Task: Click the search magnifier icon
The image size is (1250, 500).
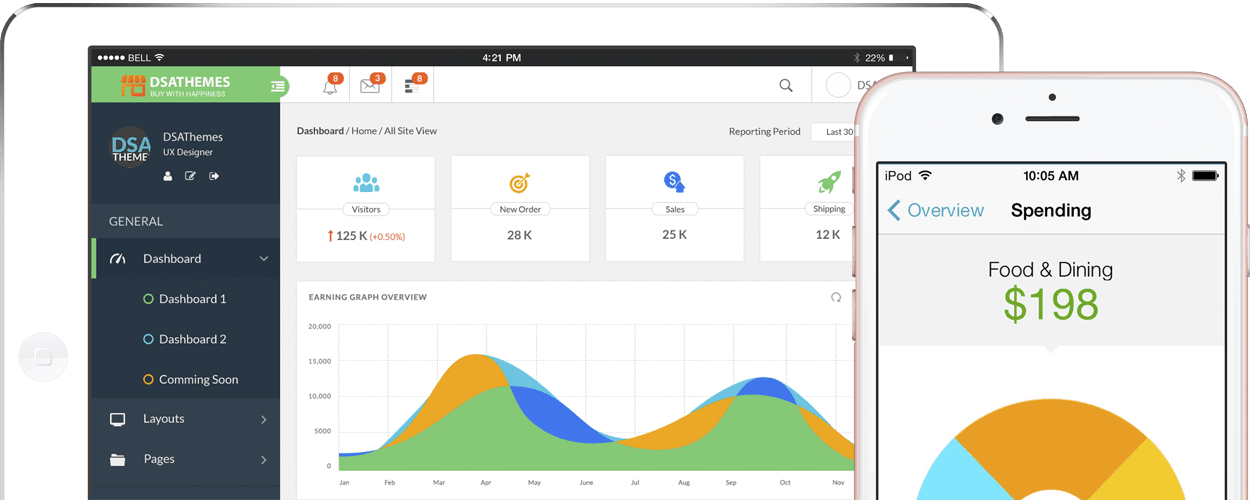Action: (x=786, y=86)
